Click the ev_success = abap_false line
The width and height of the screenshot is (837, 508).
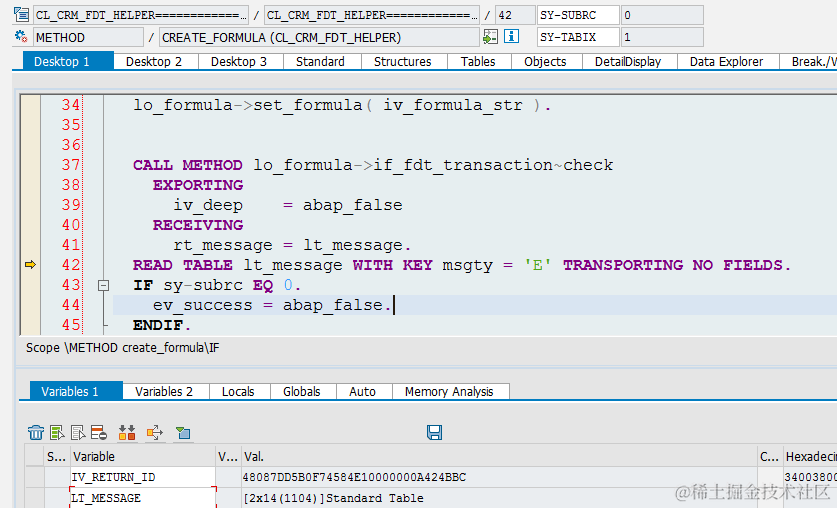coord(273,305)
